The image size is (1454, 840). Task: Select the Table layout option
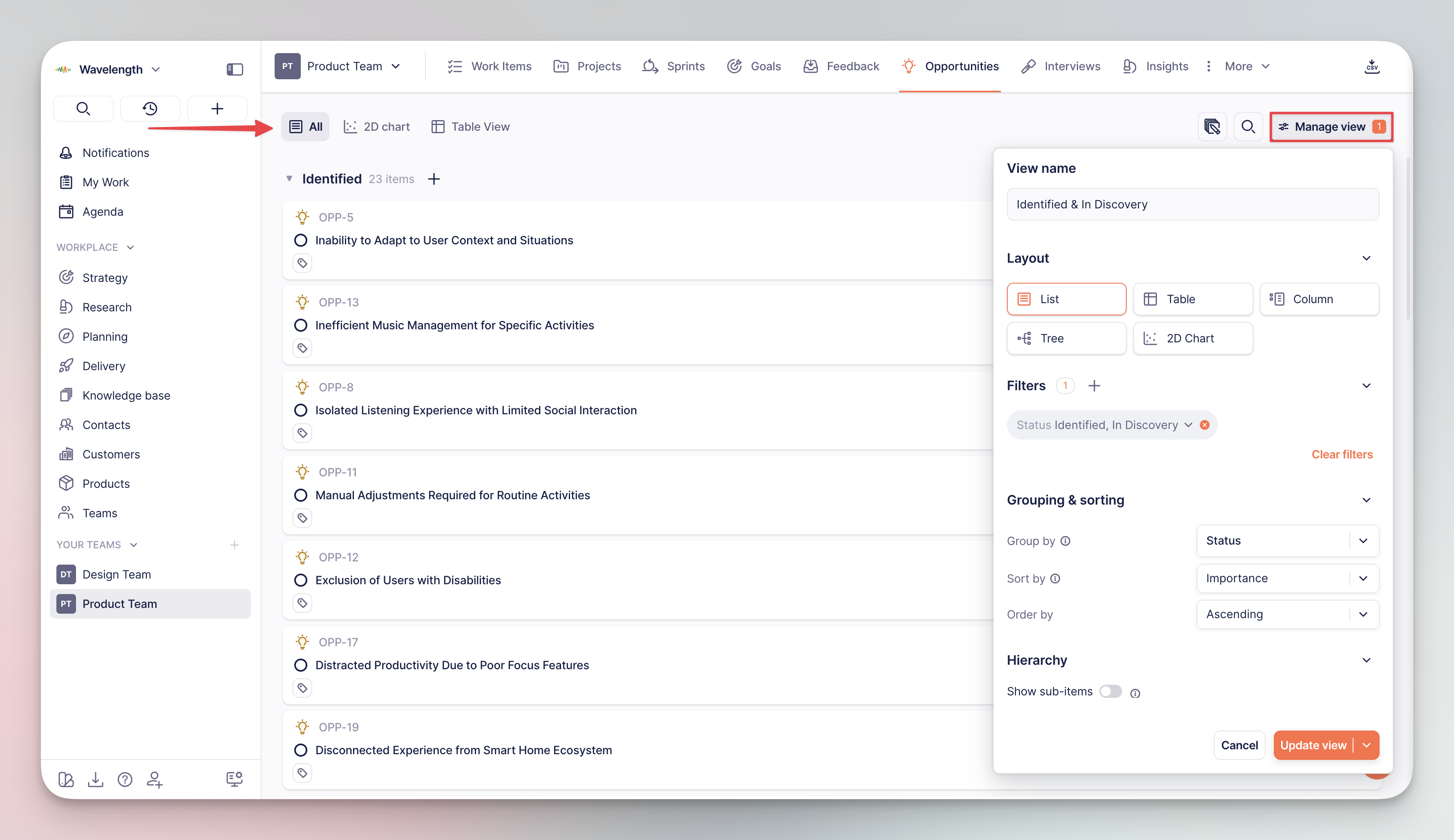coord(1192,299)
